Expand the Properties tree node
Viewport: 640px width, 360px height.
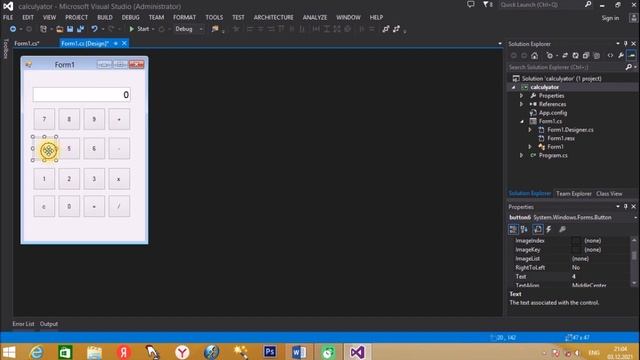(x=521, y=96)
